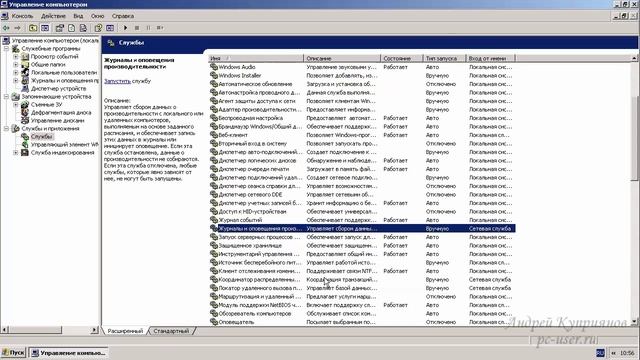Viewport: 640px width, 360px height.
Task: Expand the Общие папки node
Action: click(x=16, y=64)
